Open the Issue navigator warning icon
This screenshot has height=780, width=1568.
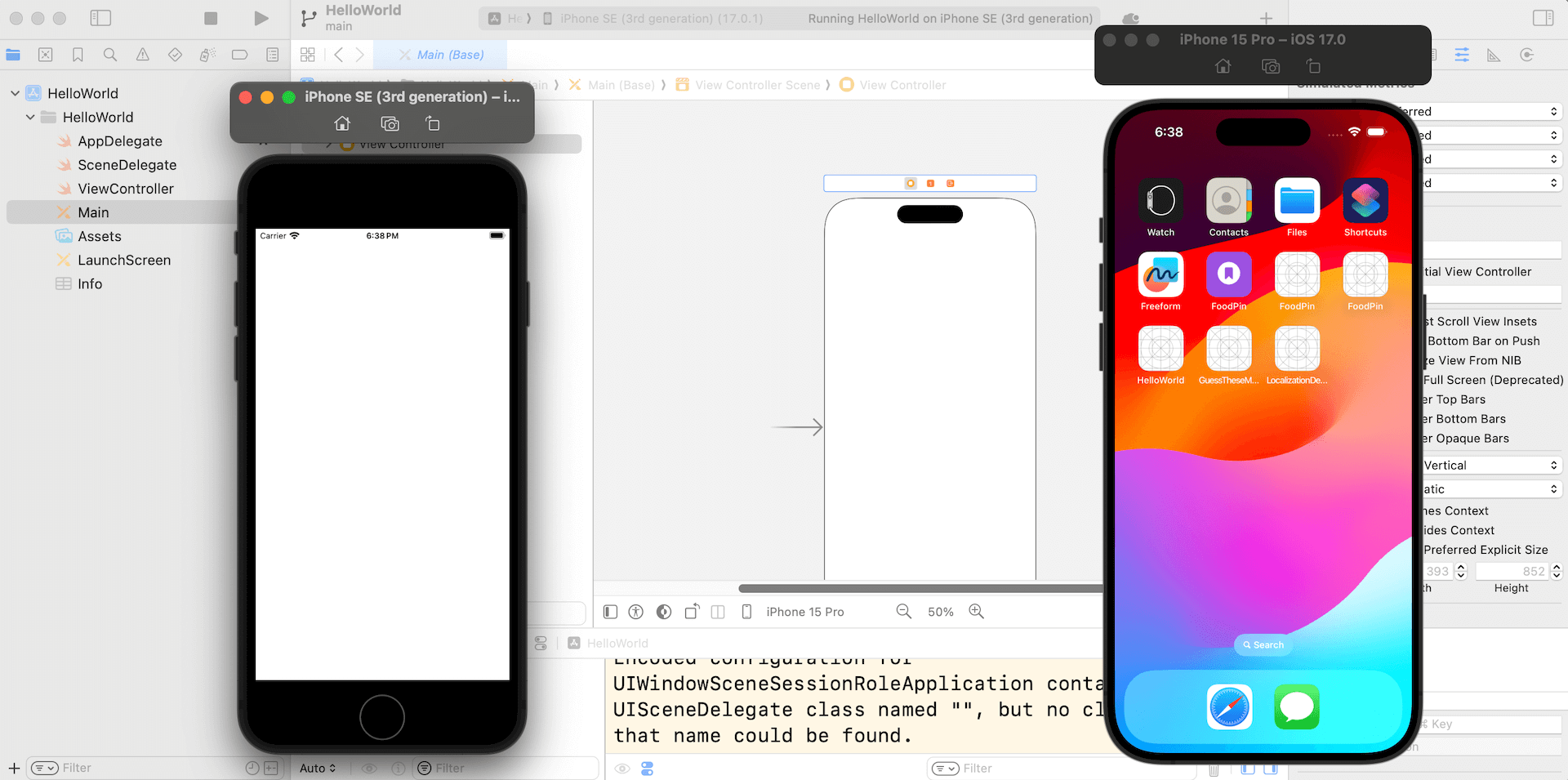[142, 55]
